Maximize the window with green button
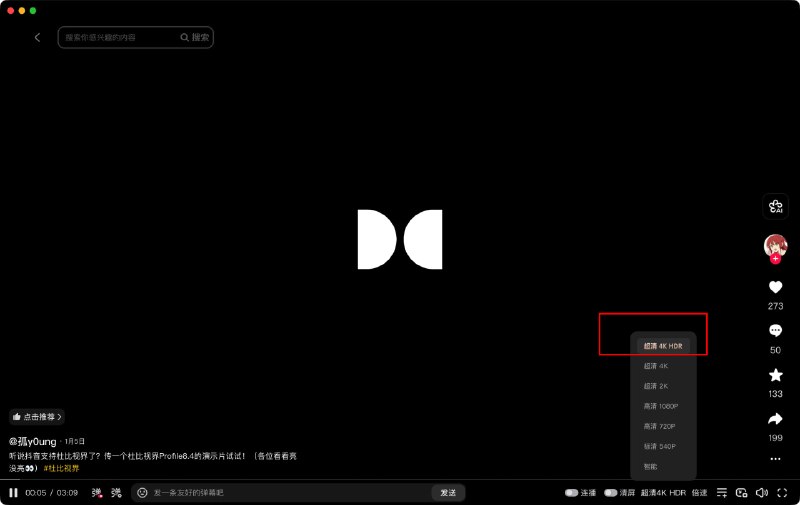The image size is (800, 505). point(33,11)
